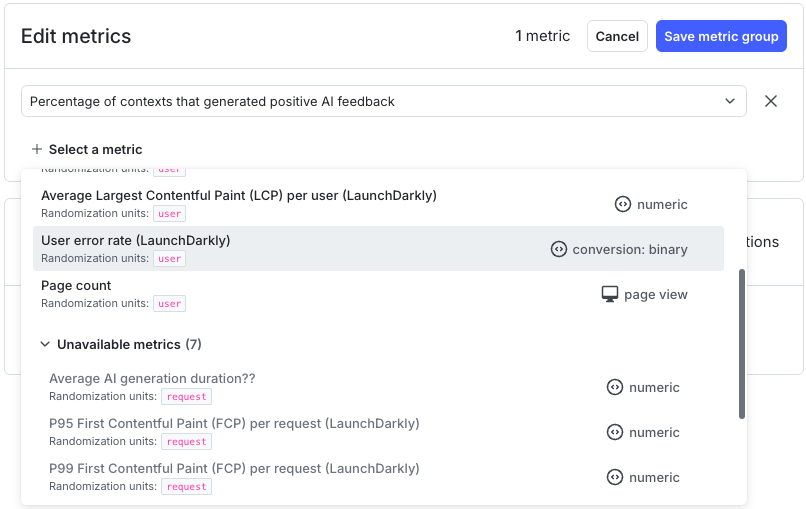Click numeric icon for P99 First Contentful Paint

615,477
